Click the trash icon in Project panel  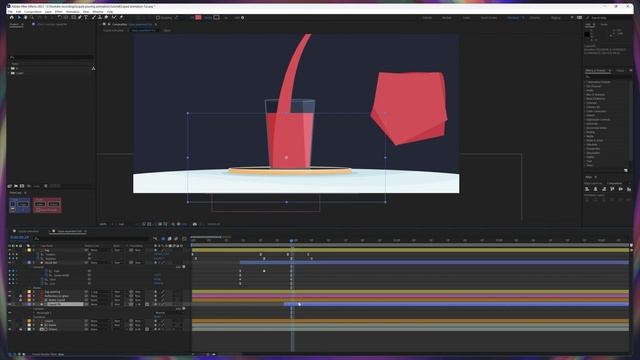(x=46, y=186)
